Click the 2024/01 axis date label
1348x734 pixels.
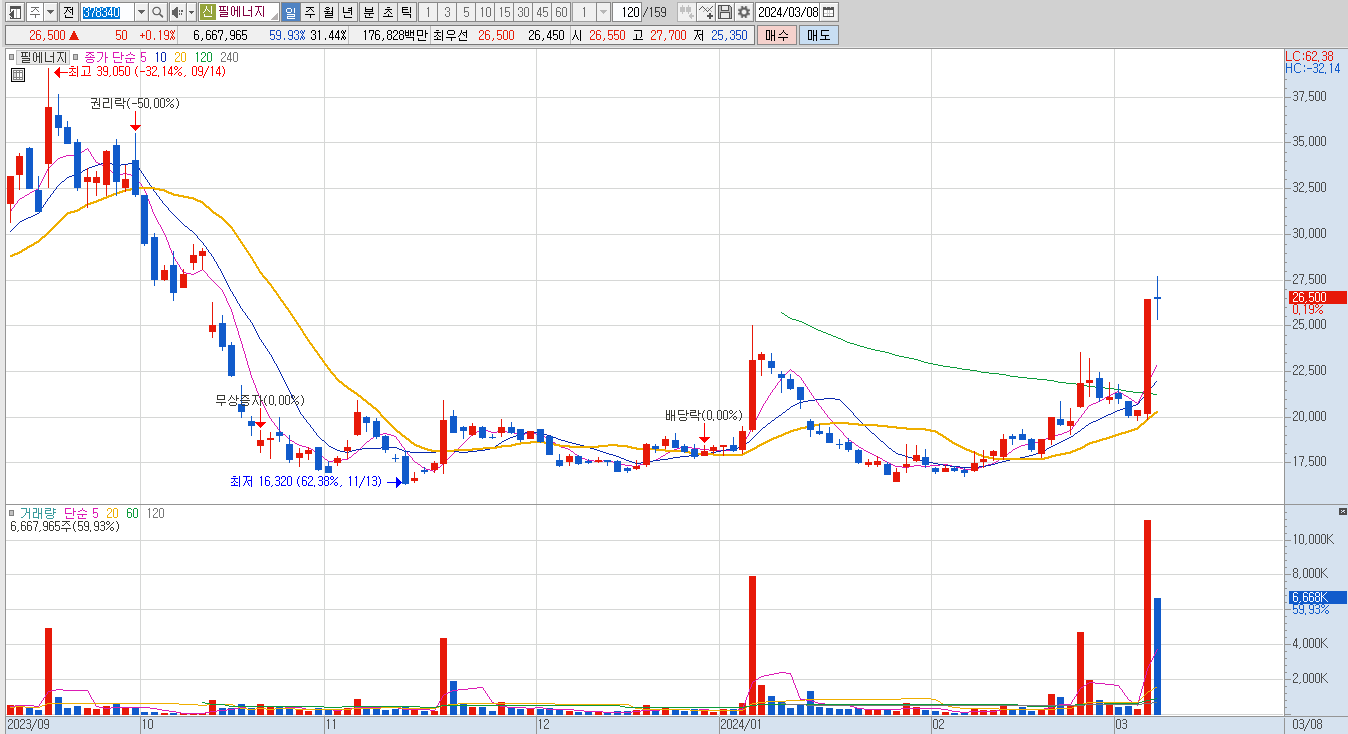click(743, 724)
